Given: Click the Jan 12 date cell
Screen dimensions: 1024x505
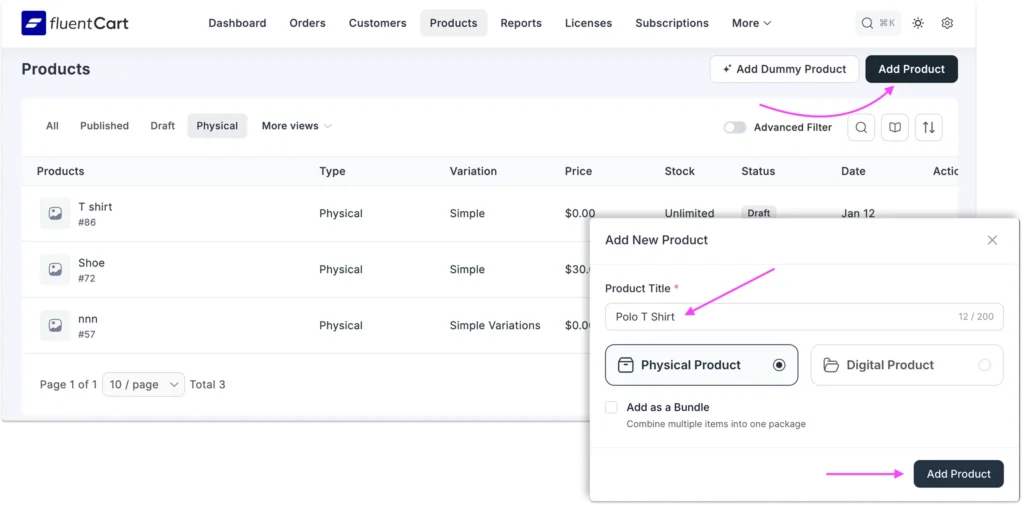Looking at the screenshot, I should pyautogui.click(x=858, y=213).
